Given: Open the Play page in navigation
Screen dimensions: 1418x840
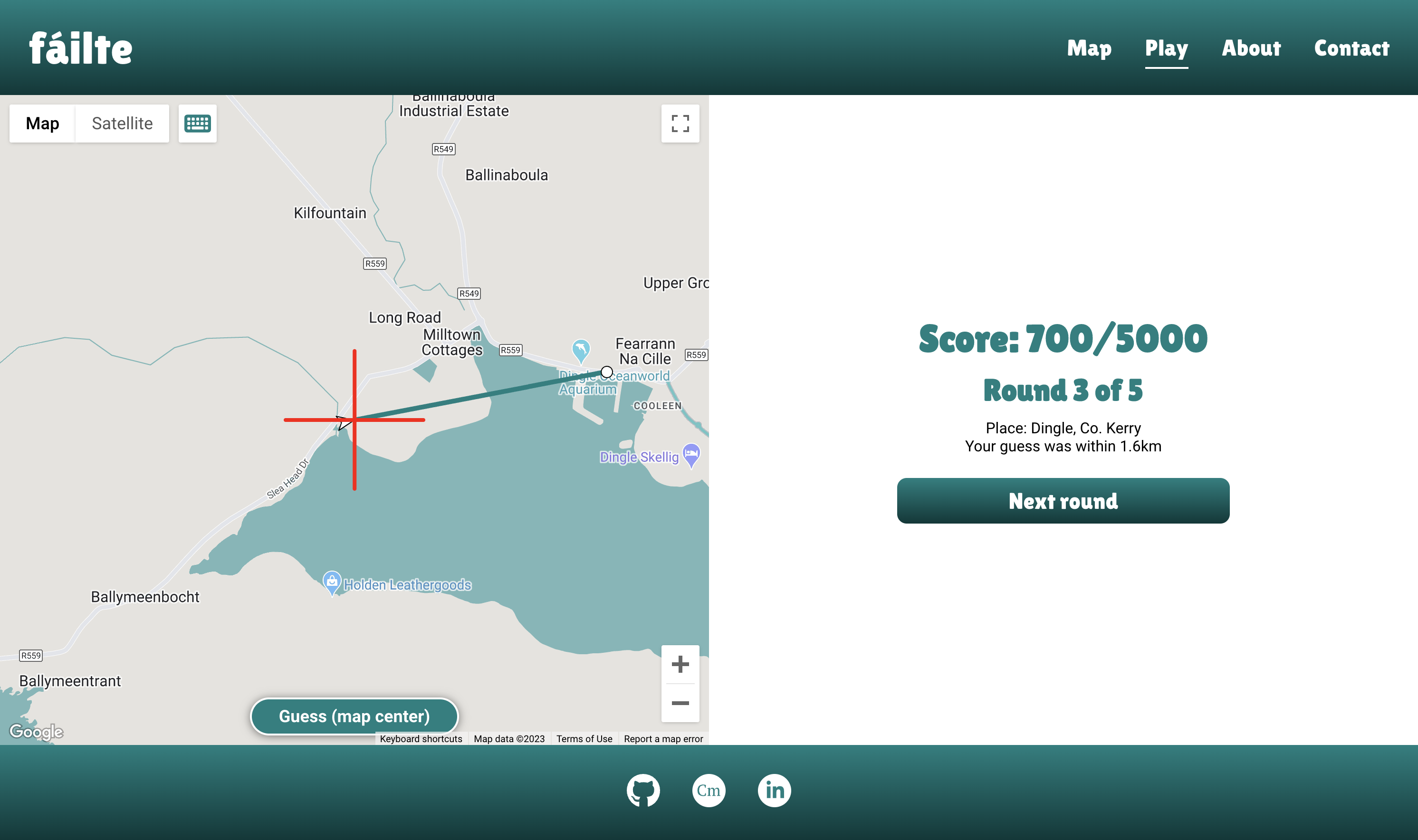Looking at the screenshot, I should tap(1166, 48).
